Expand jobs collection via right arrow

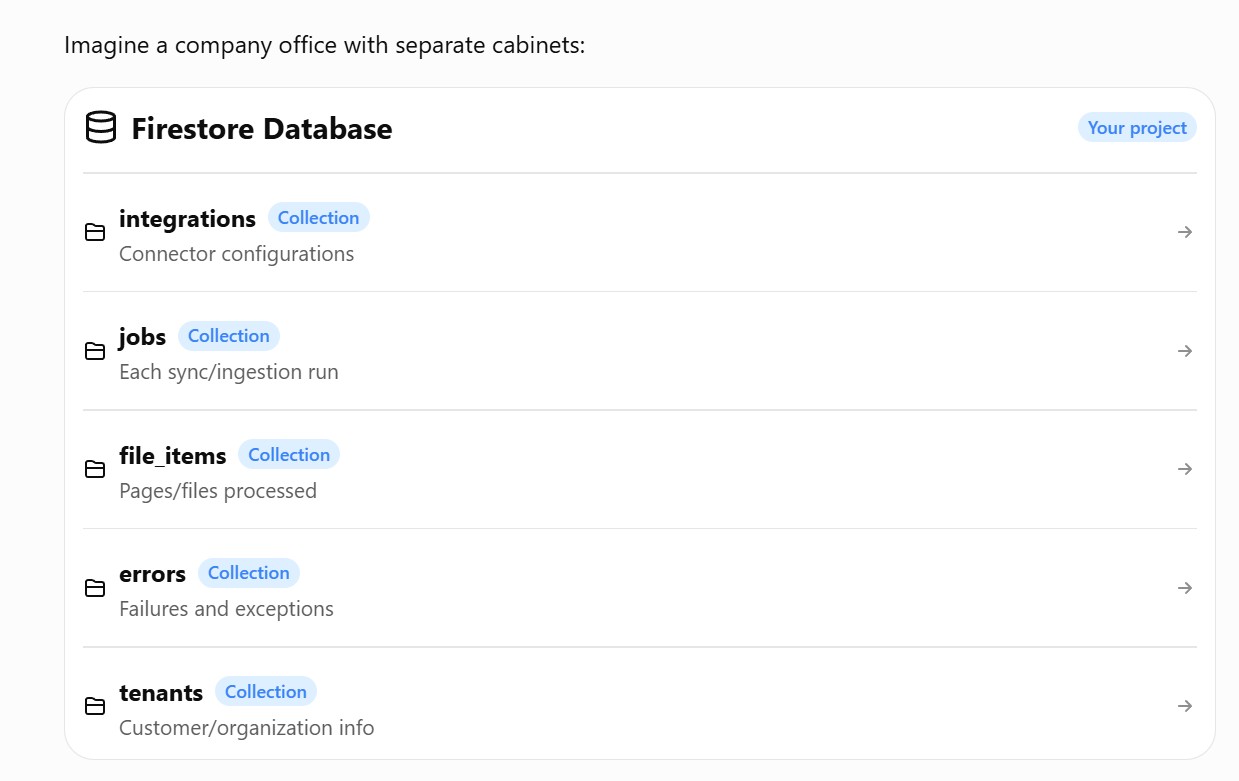[1185, 351]
